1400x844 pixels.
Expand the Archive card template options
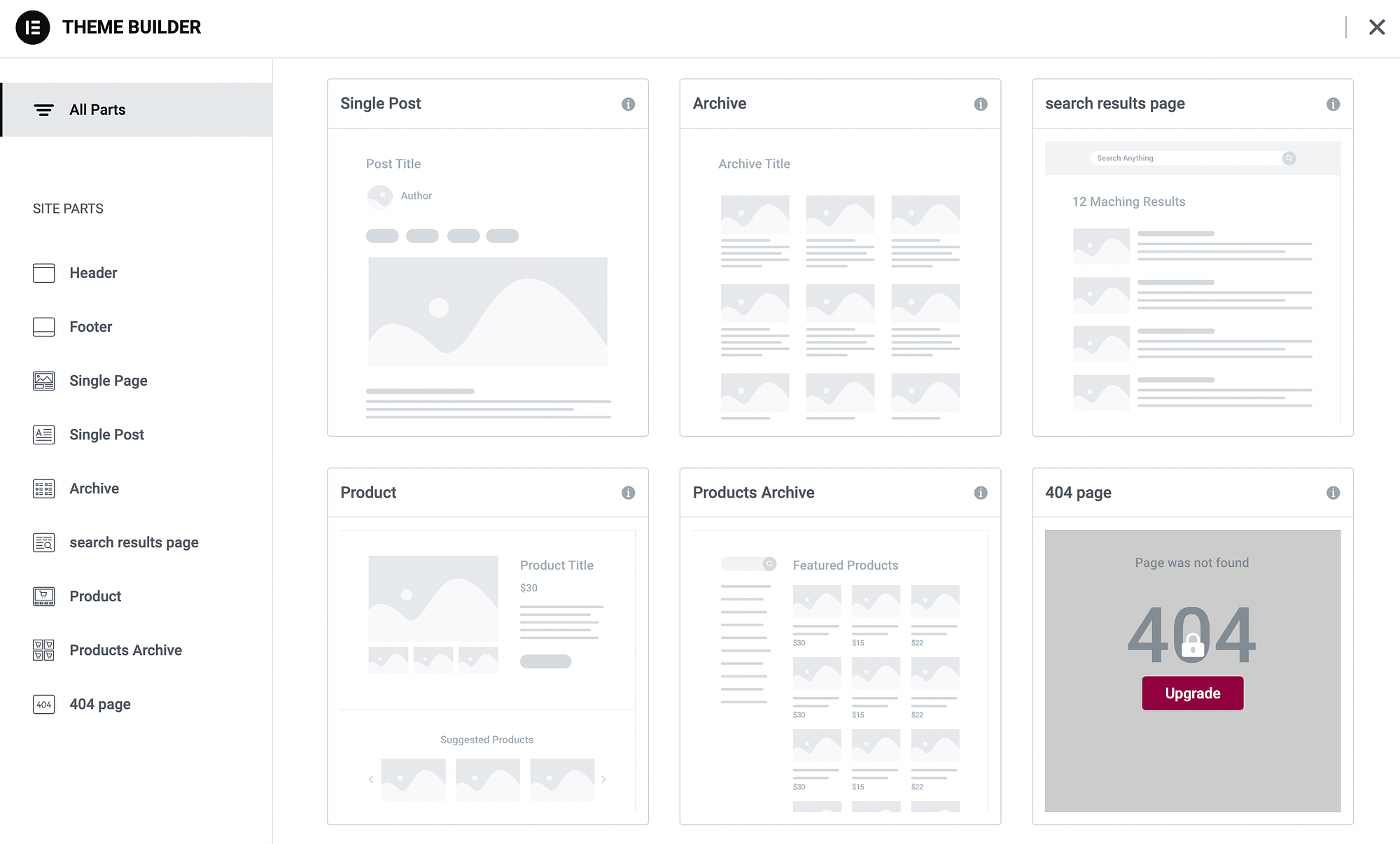(980, 103)
